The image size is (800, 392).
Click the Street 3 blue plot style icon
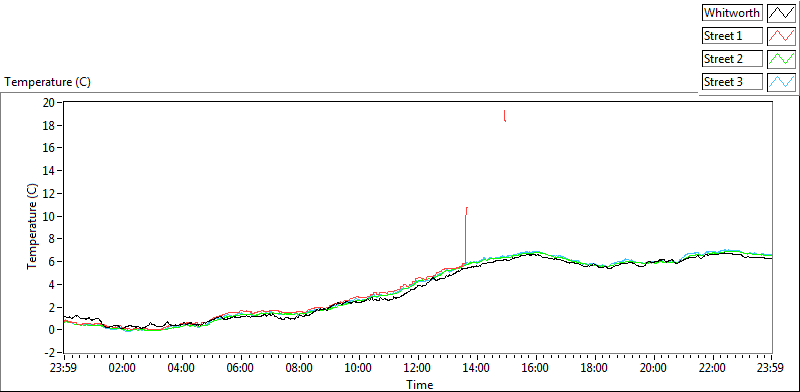pos(782,82)
